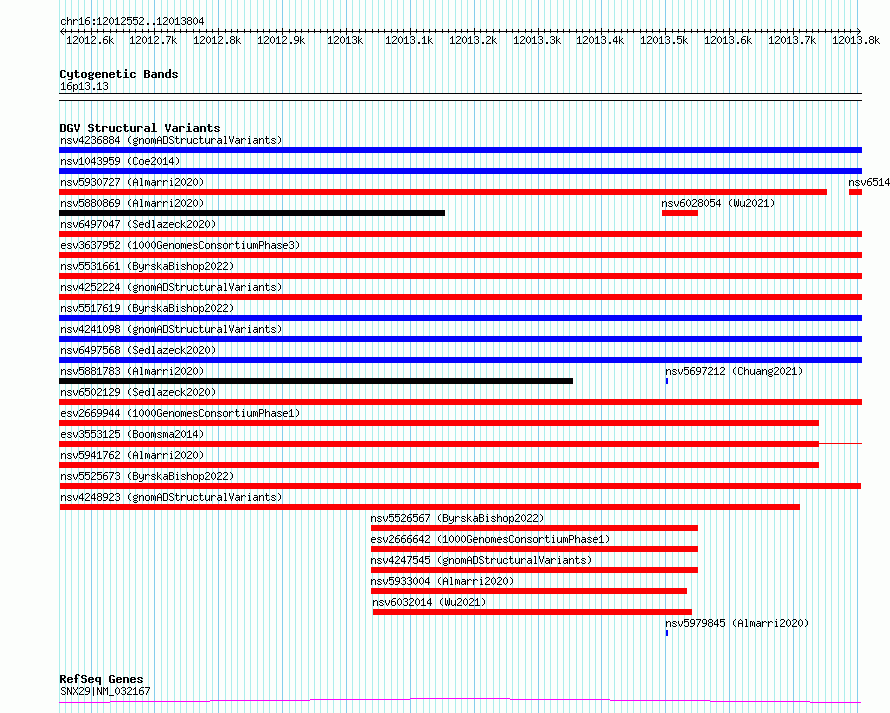
Task: Select the esv3553125 Boomsma2014 label
Action: 132,434
